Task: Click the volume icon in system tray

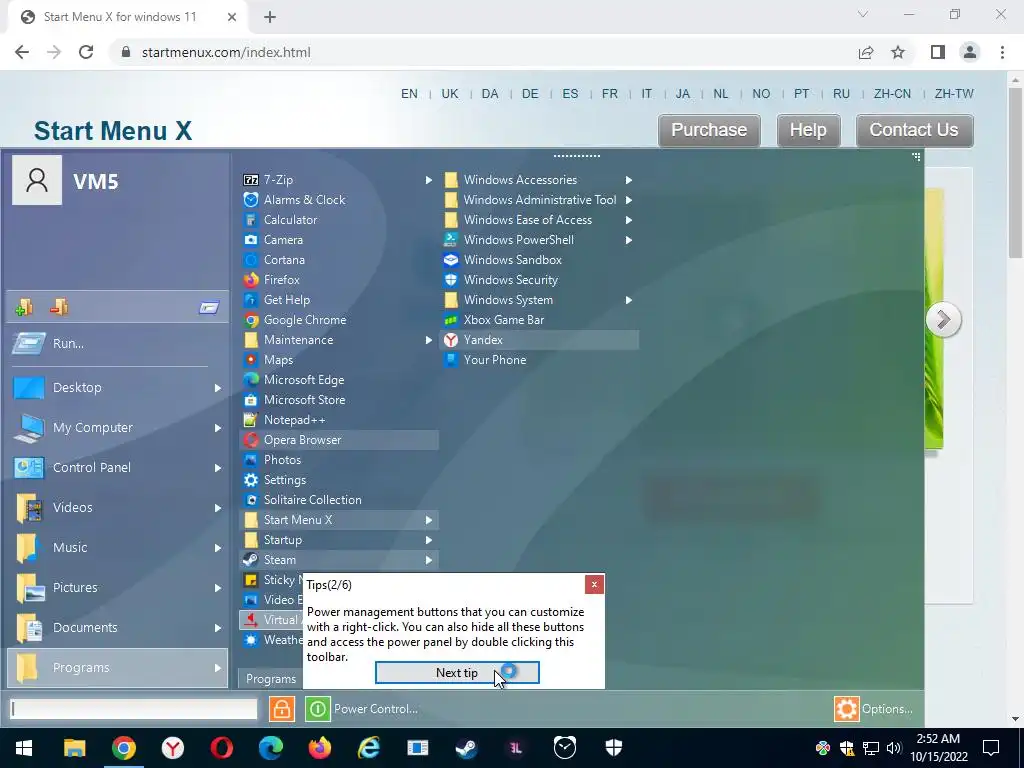Action: 895,748
